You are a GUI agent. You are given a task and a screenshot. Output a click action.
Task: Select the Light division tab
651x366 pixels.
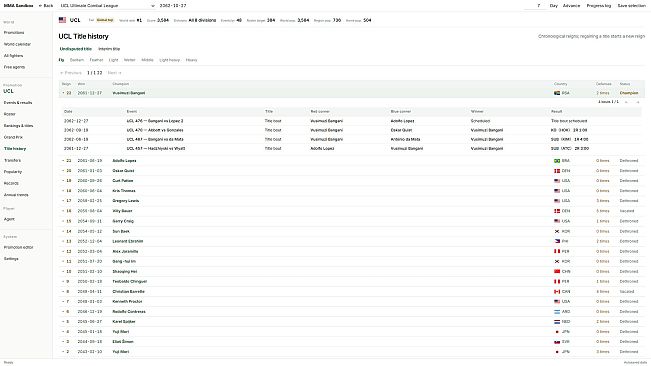[x=113, y=60]
